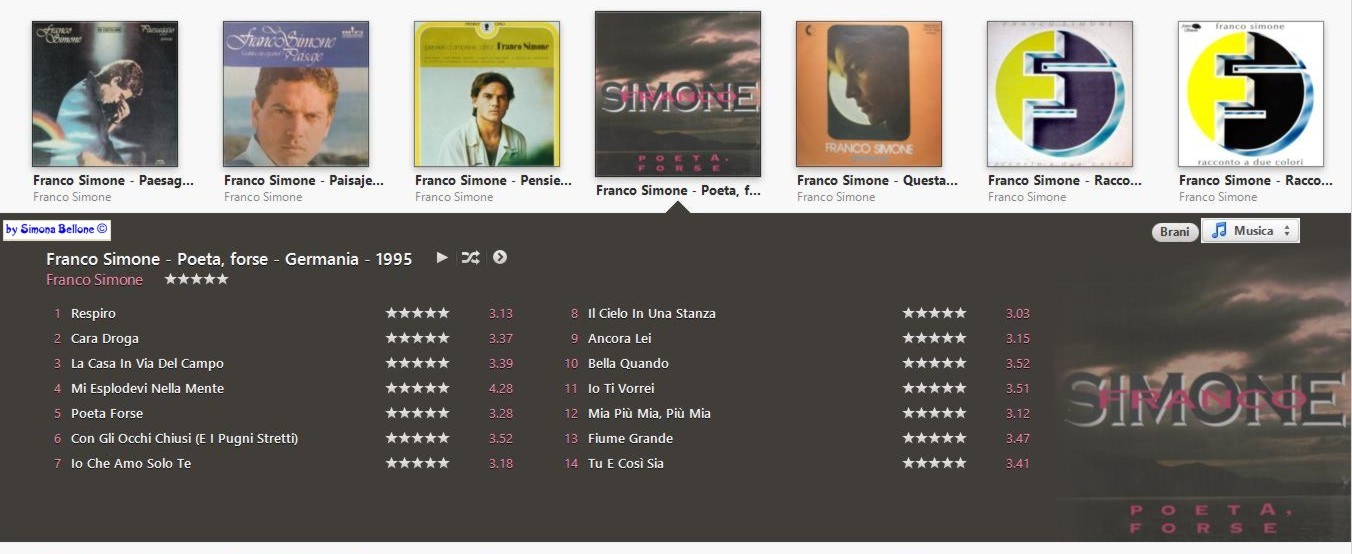This screenshot has height=554, width=1352.
Task: Open the Questa album artwork
Action: 869,94
